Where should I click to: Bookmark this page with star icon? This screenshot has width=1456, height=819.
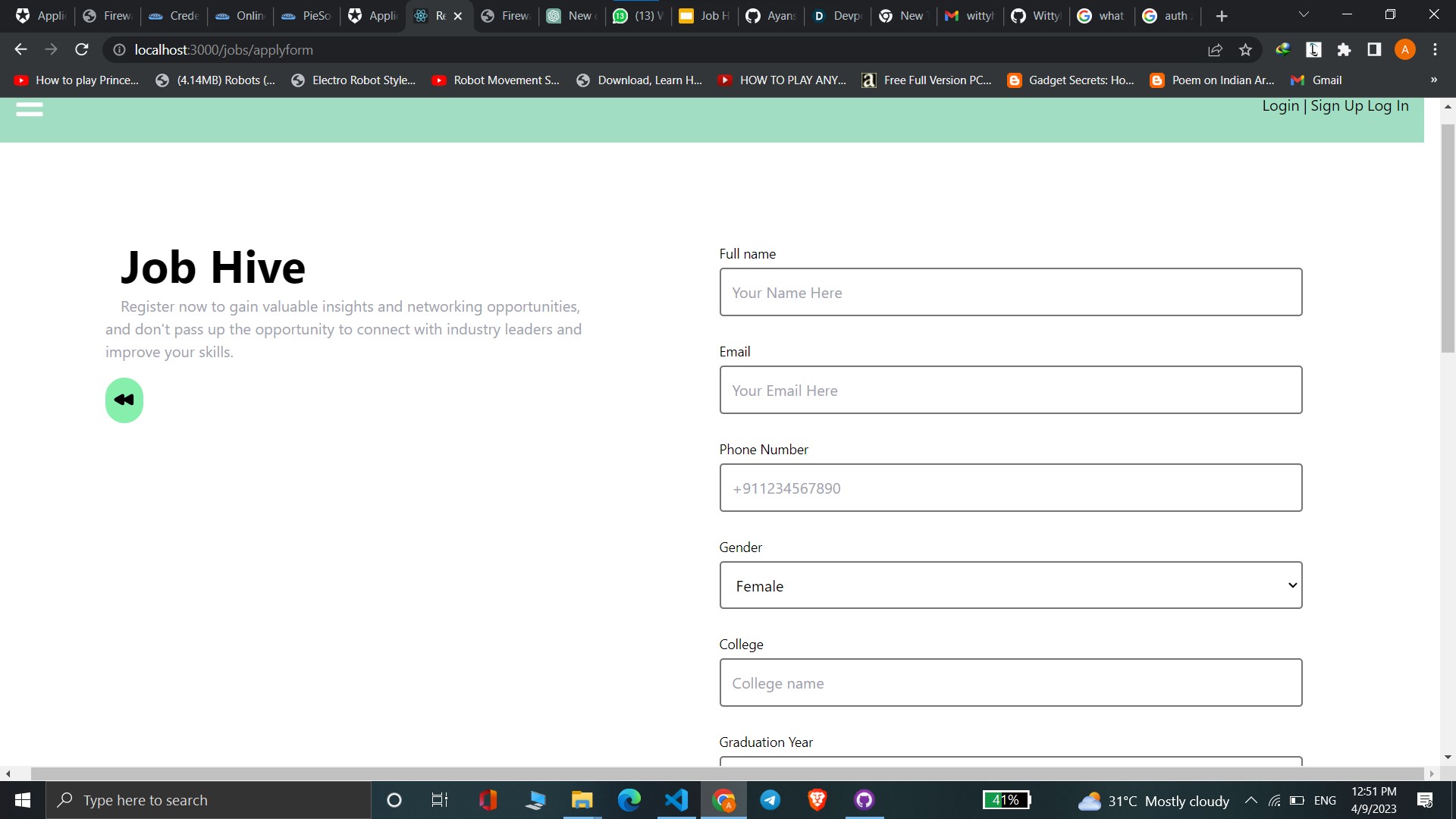(x=1245, y=50)
